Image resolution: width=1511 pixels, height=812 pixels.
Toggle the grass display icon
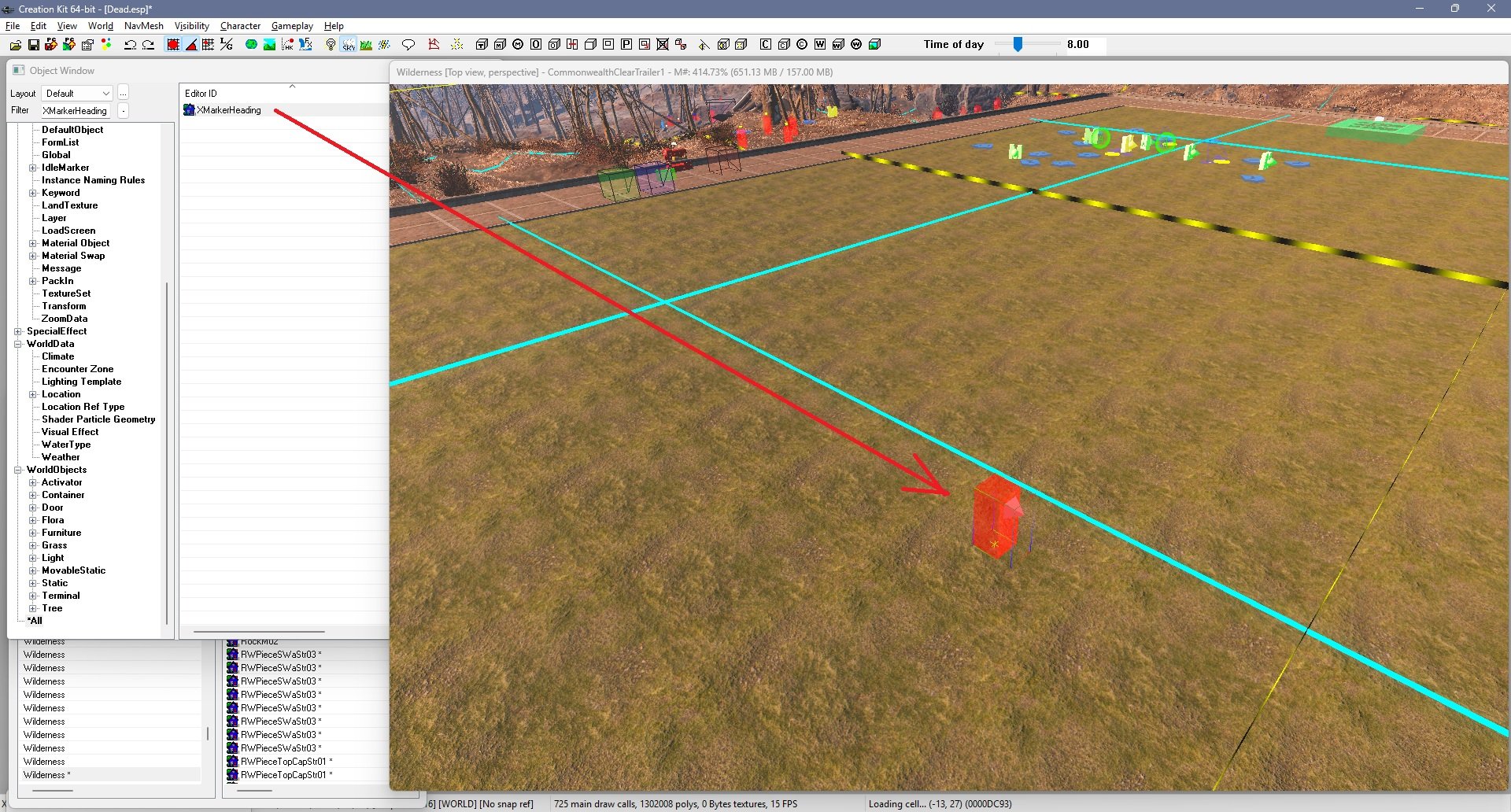[x=366, y=45]
